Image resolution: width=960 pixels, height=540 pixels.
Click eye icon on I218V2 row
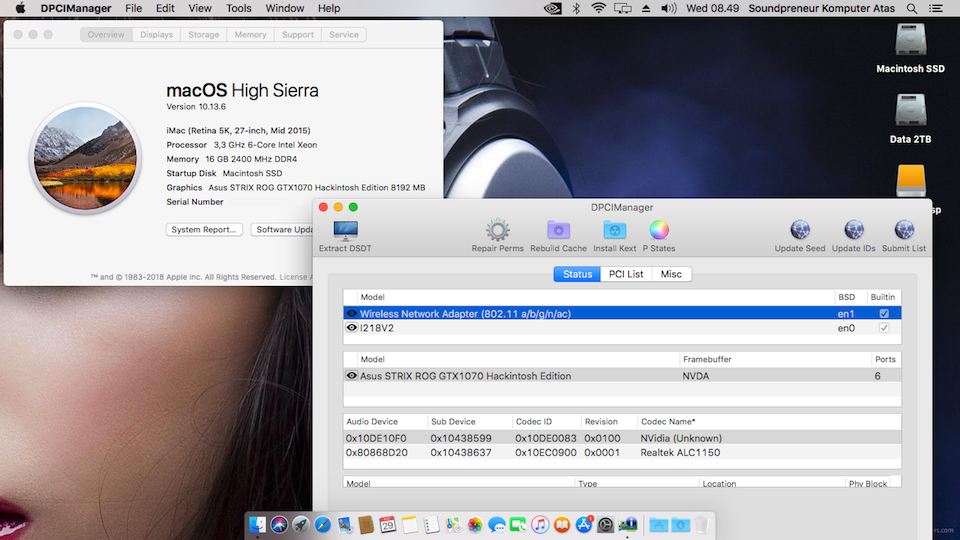click(x=351, y=328)
